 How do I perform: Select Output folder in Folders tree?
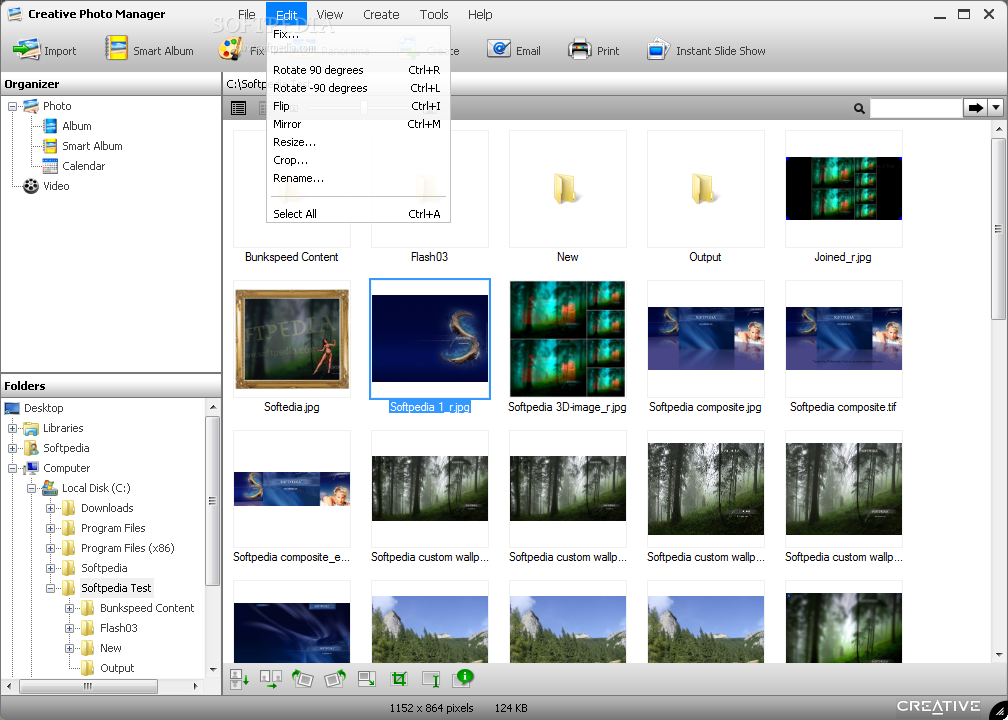117,668
